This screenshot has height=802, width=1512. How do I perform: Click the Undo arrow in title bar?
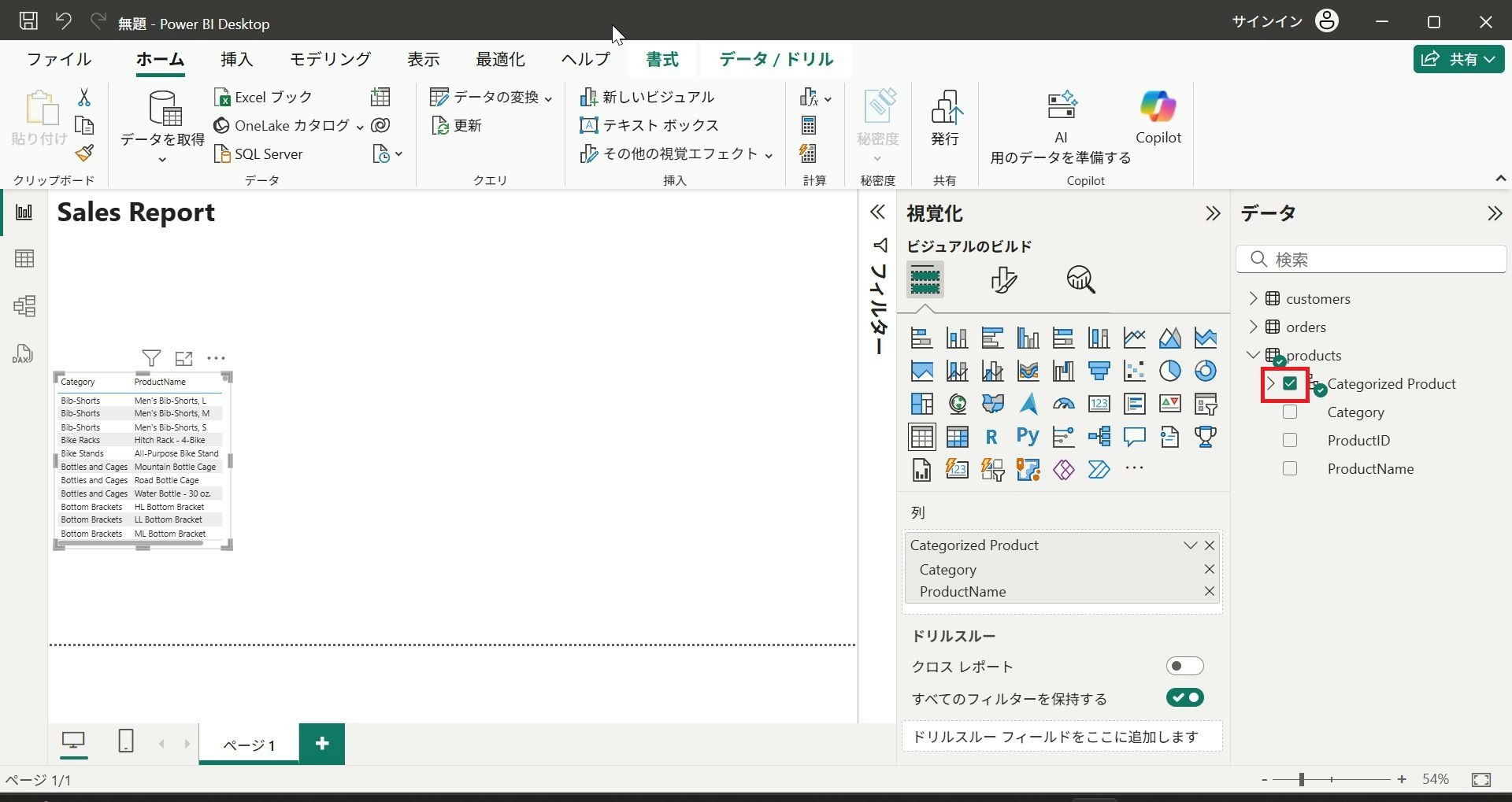point(64,21)
